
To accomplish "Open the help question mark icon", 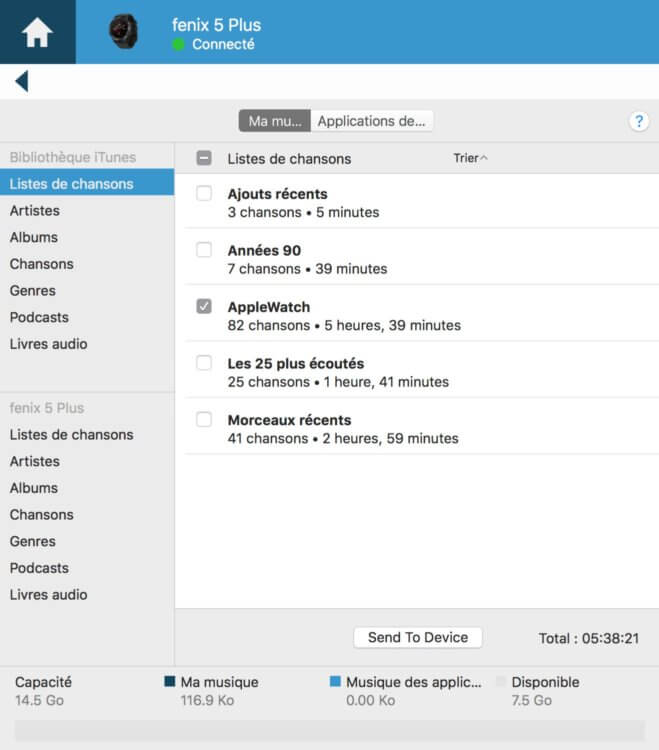I will 639,121.
